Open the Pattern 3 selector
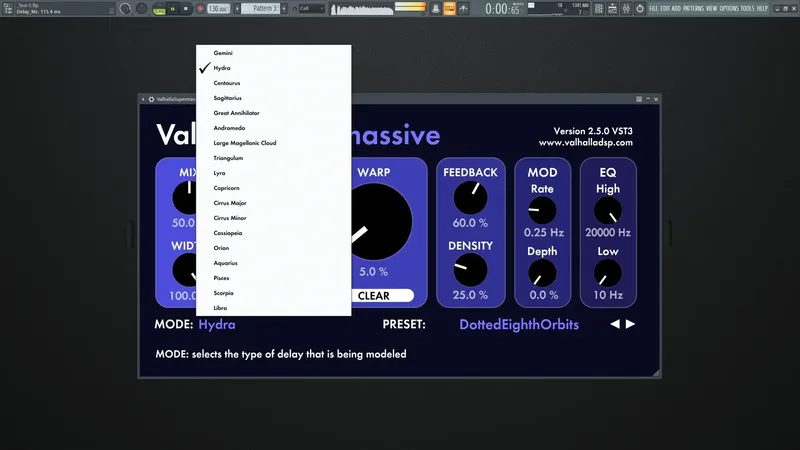The image size is (800, 450). (x=260, y=9)
